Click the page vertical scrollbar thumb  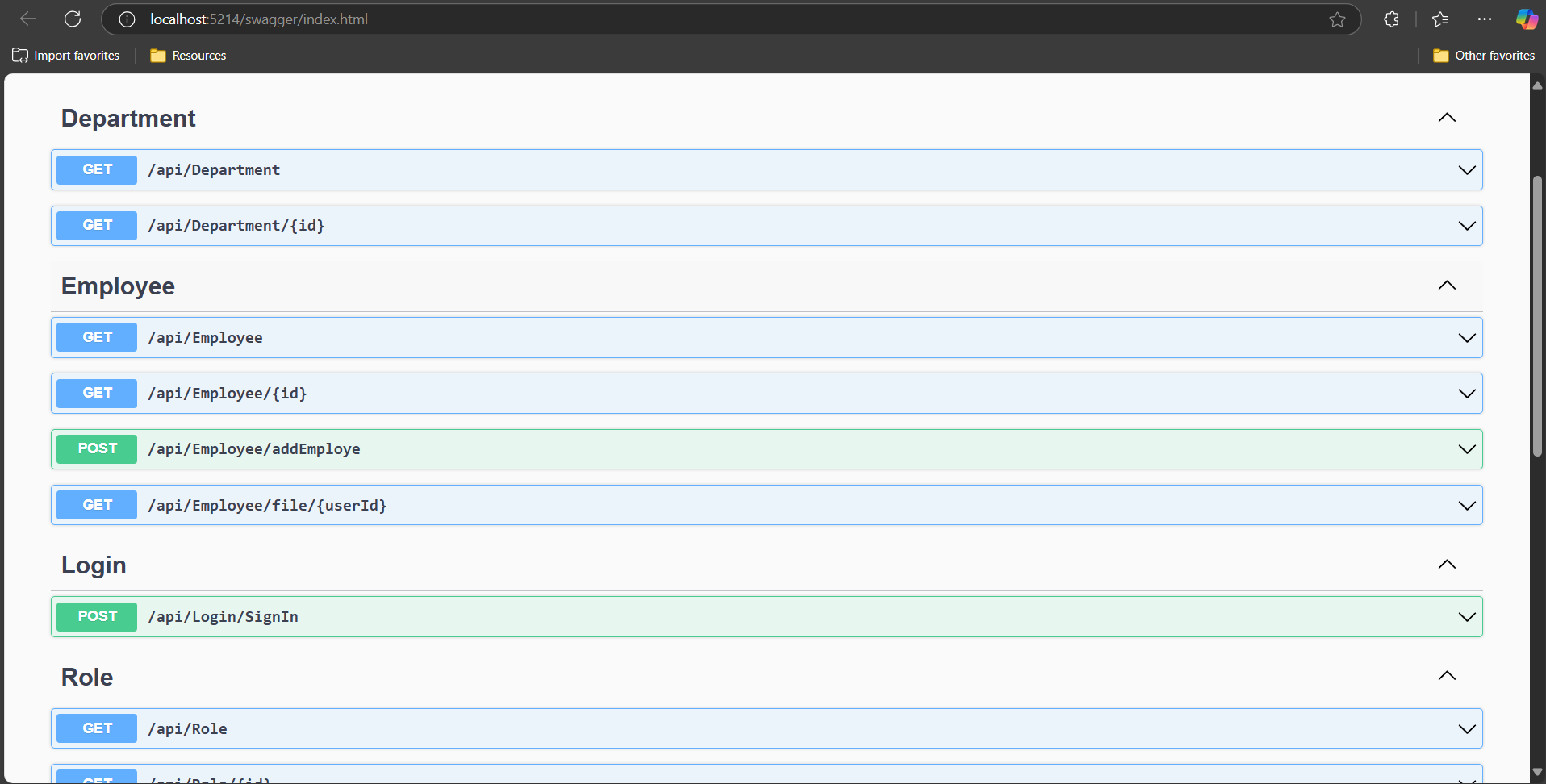1537,316
